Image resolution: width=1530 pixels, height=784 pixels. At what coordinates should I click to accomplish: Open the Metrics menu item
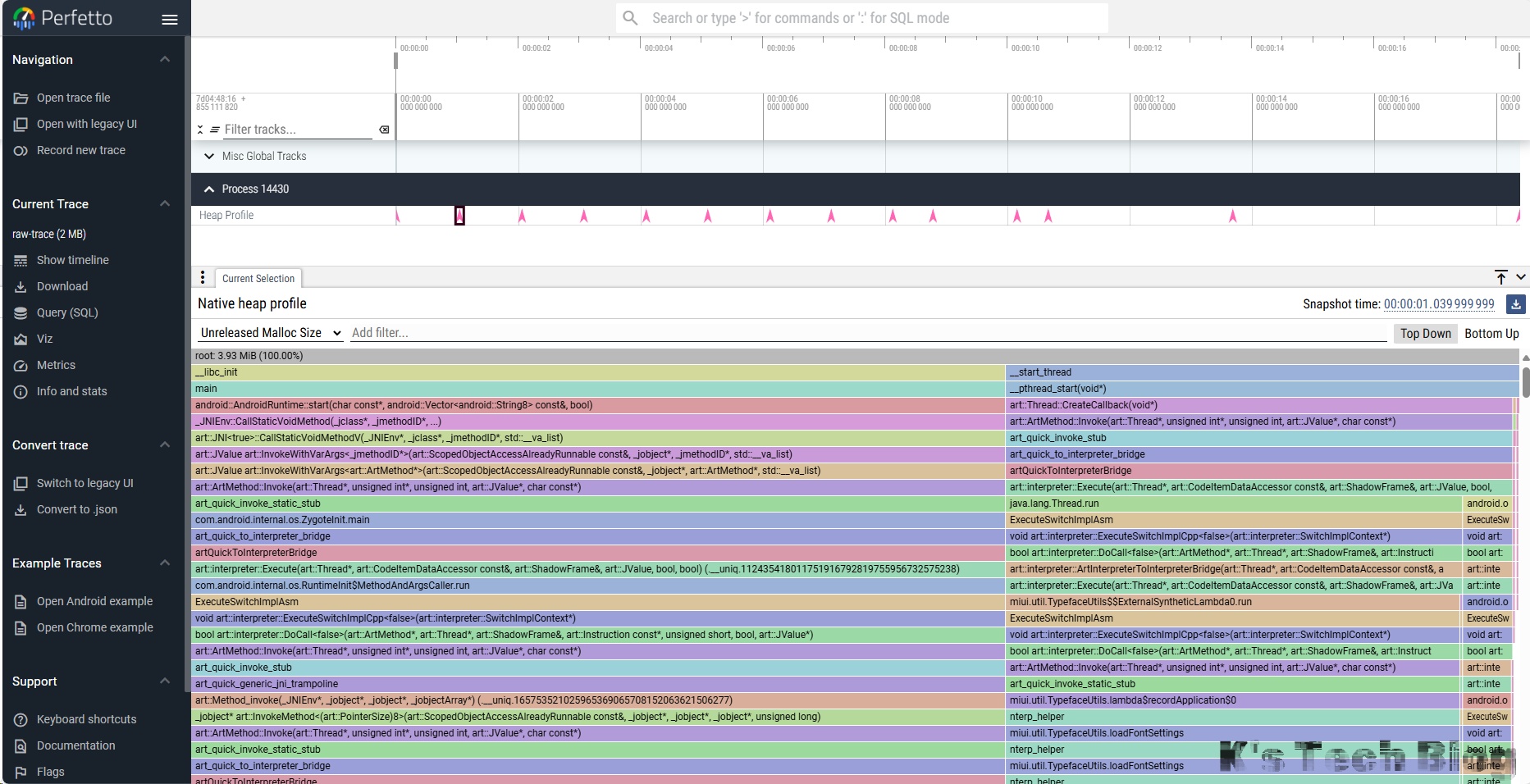56,365
